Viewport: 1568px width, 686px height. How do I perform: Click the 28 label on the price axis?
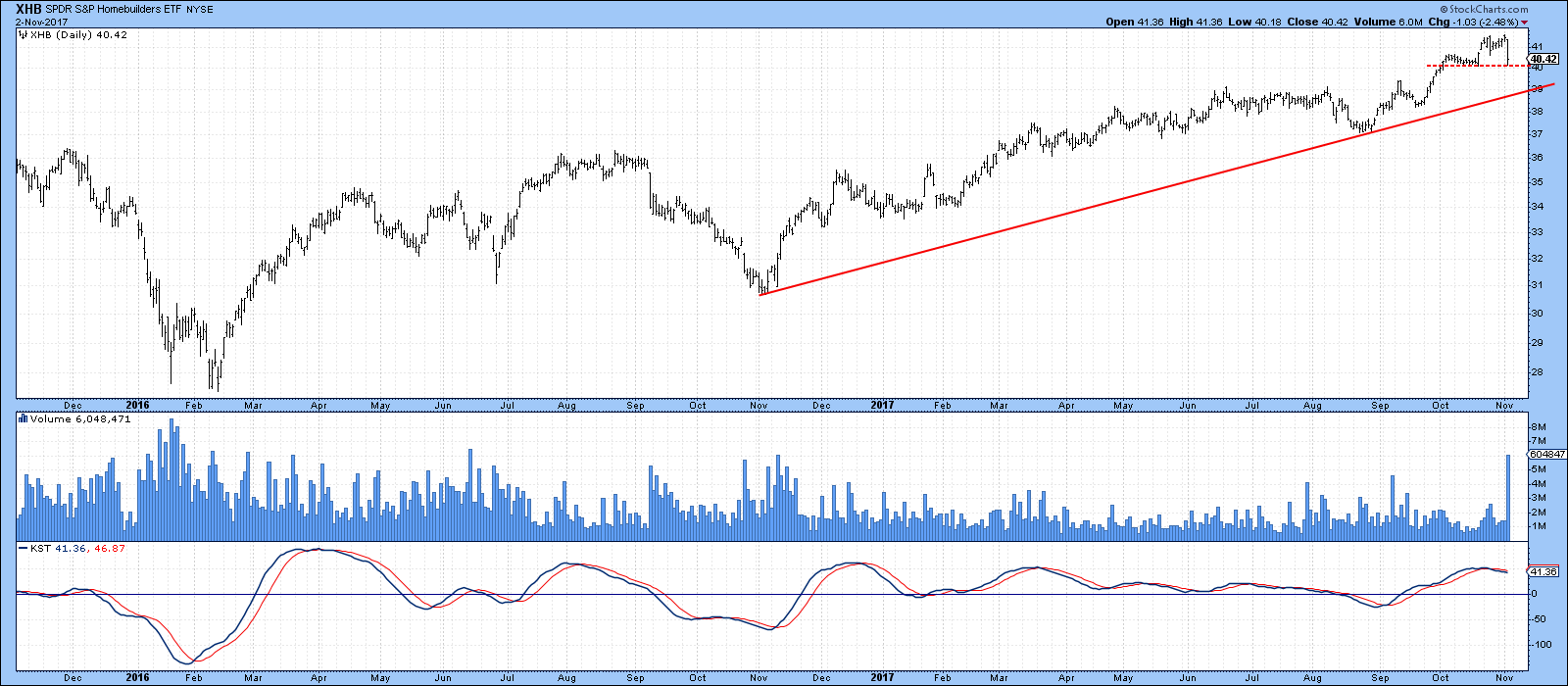(x=1537, y=373)
